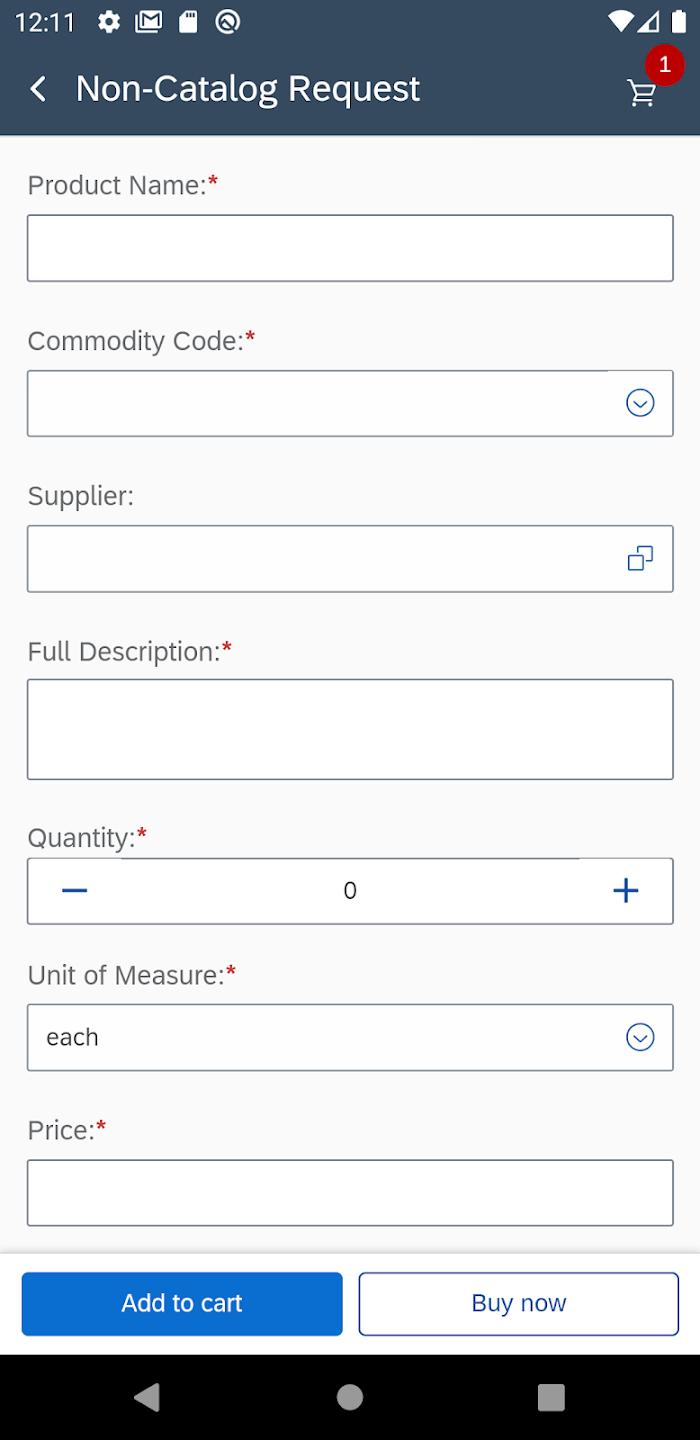Open Supplier value help icon
700x1440 pixels.
[x=640, y=558]
